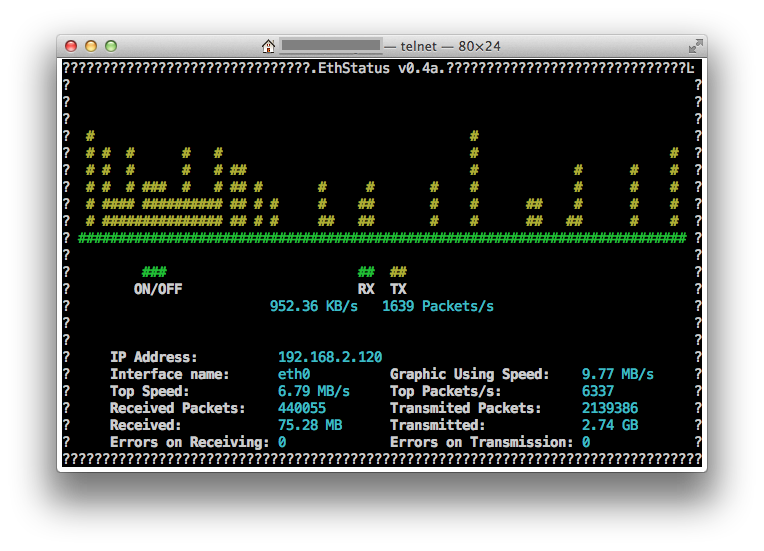Click the Top Speed value 6.79 MB/s
The height and width of the screenshot is (551, 764).
click(314, 391)
